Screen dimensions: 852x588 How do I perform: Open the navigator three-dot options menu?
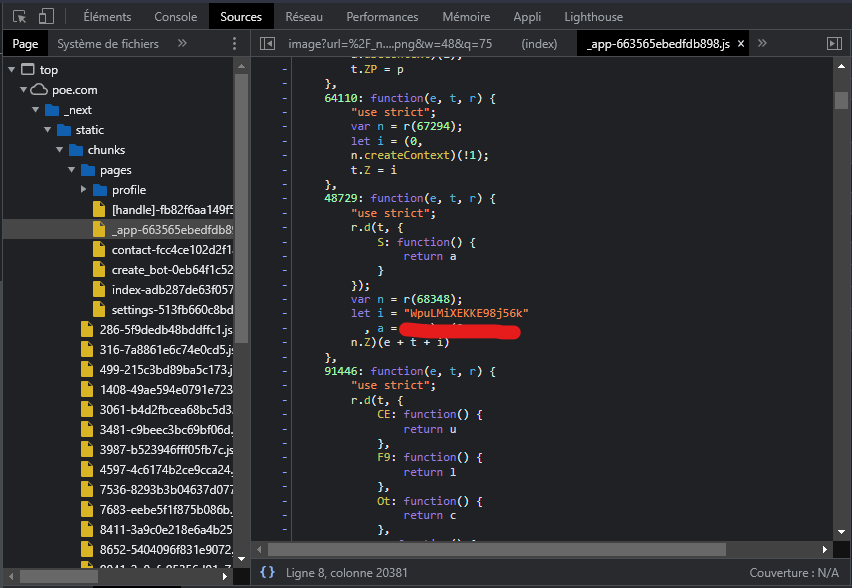point(234,44)
